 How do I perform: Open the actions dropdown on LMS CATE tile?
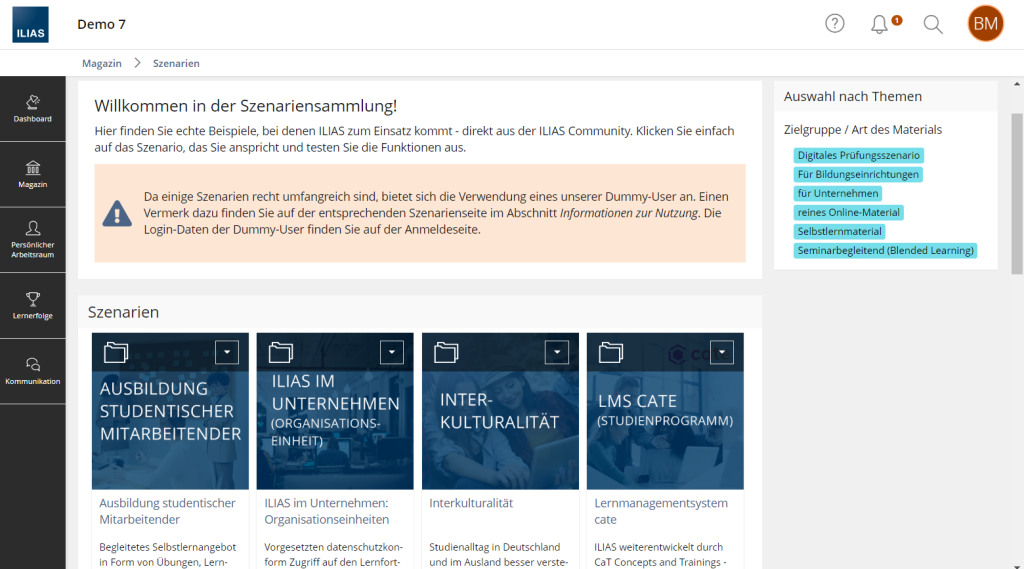pyautogui.click(x=722, y=352)
